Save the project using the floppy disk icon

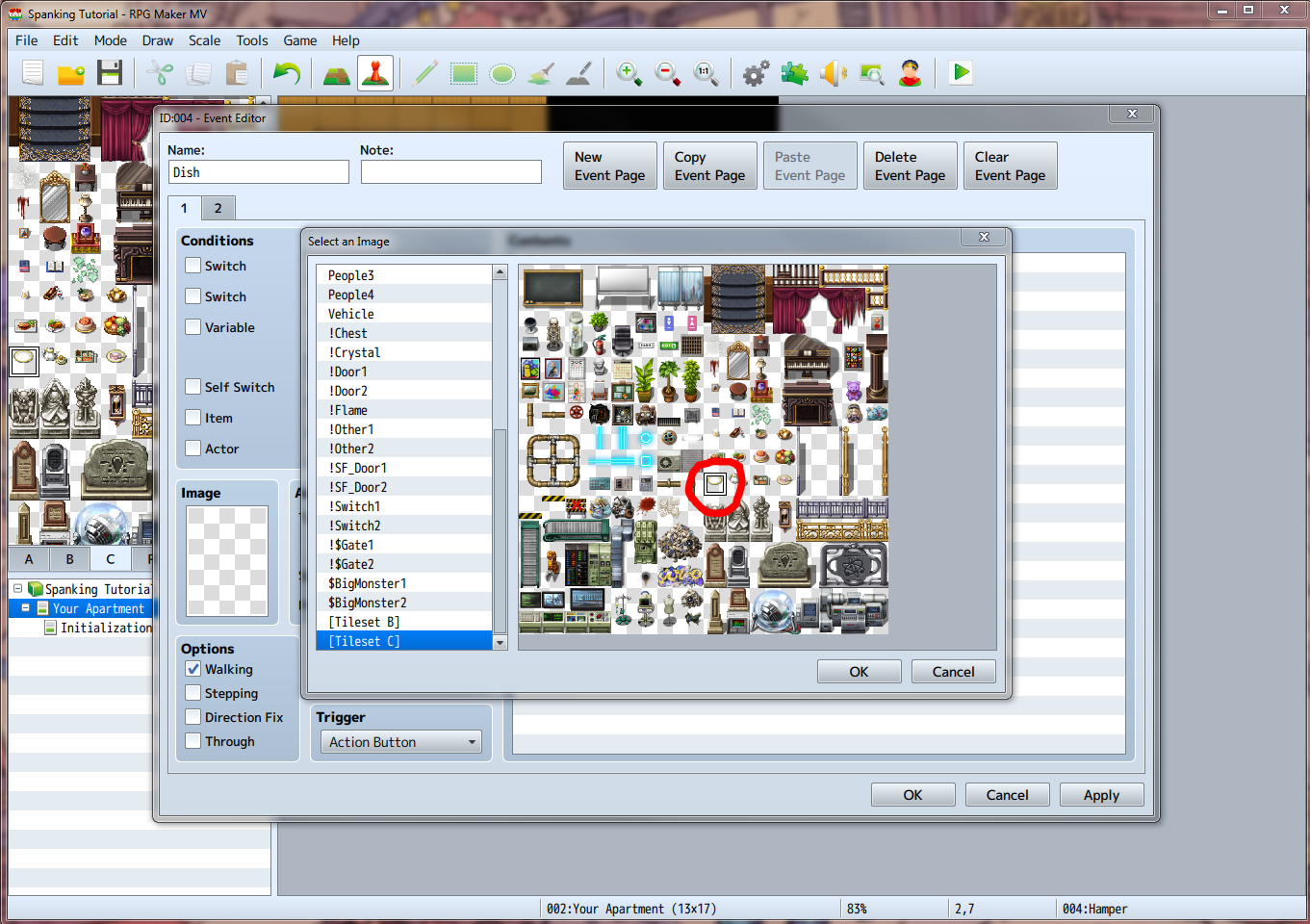tap(110, 73)
